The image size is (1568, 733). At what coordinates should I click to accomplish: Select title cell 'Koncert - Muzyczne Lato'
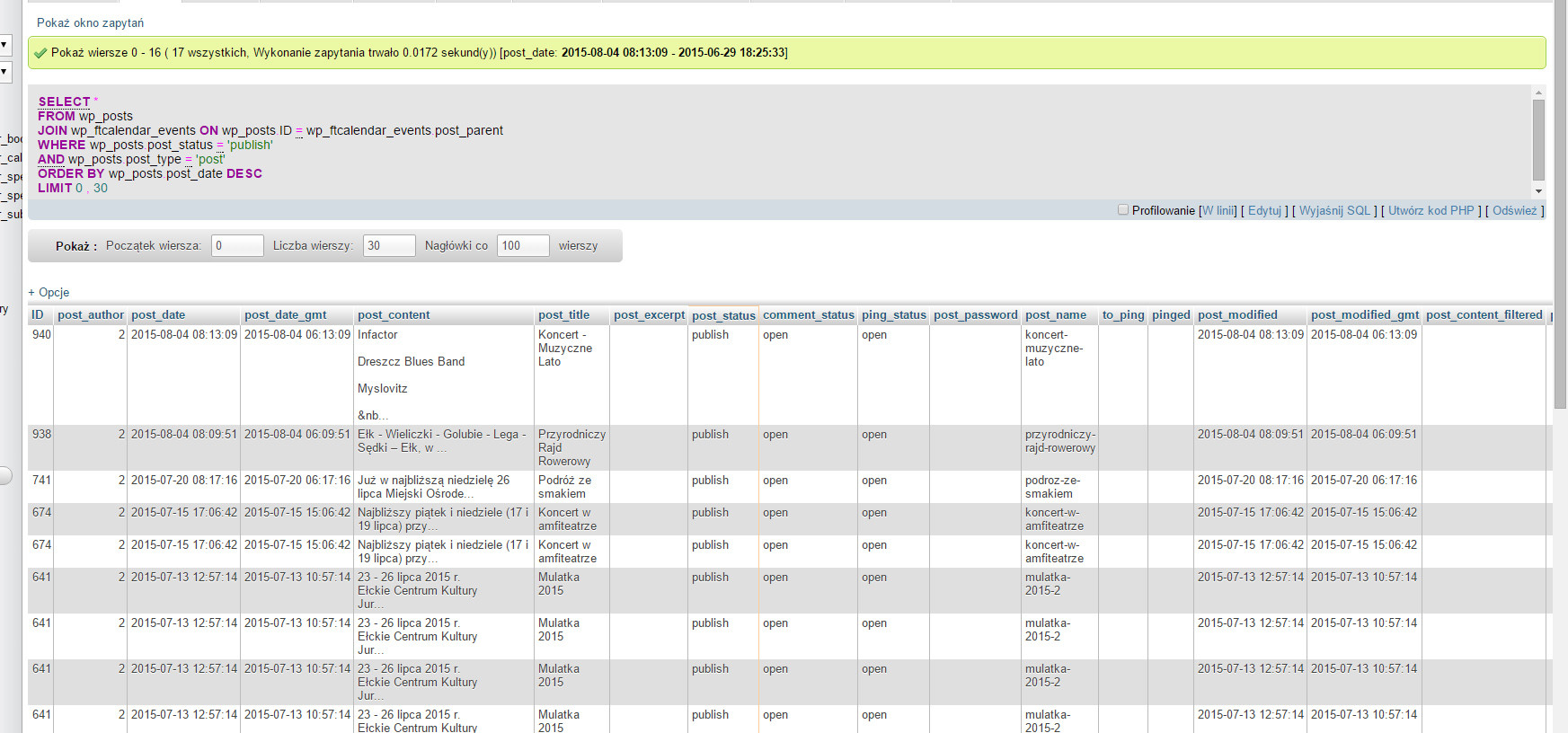pos(565,348)
